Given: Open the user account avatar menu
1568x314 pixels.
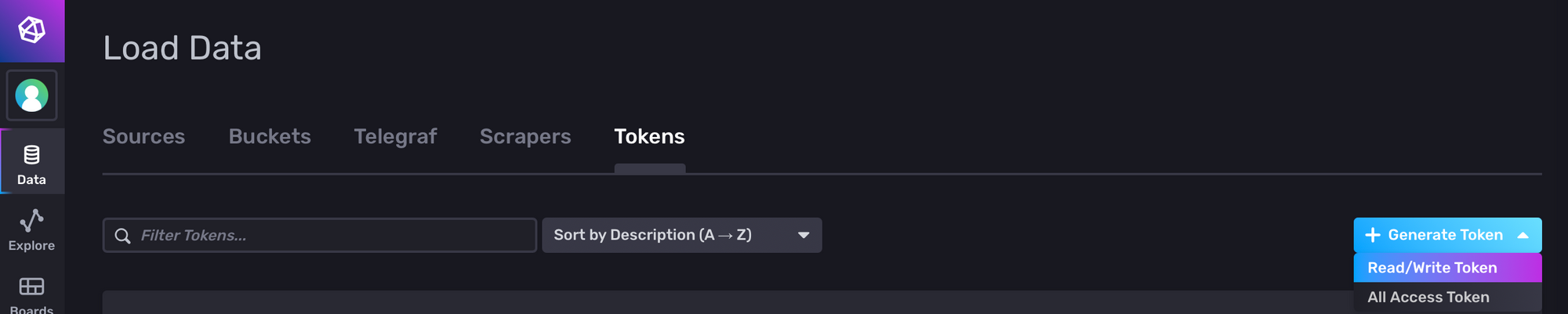Looking at the screenshot, I should tap(32, 96).
